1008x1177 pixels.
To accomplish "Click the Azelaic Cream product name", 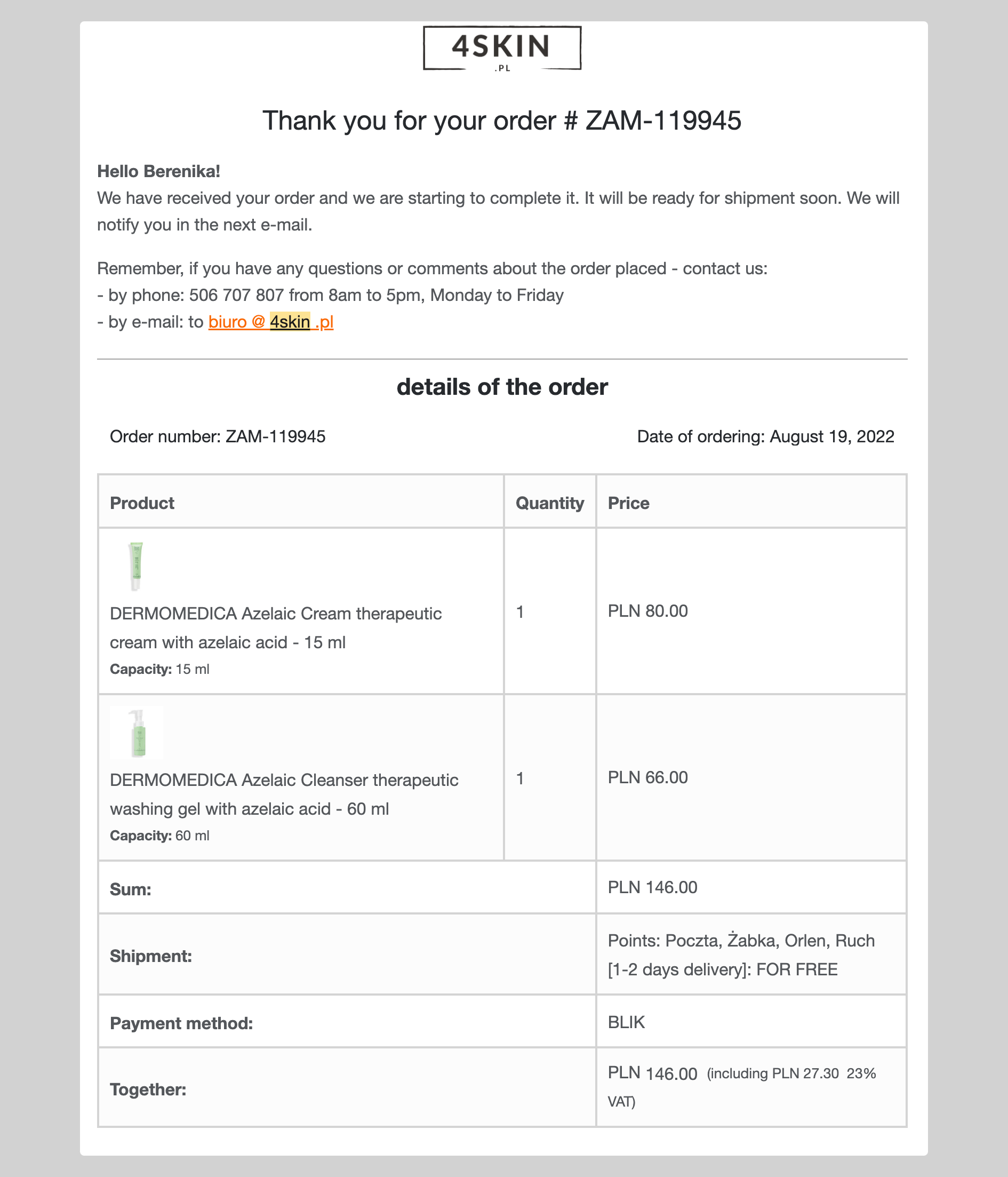I will [x=275, y=627].
